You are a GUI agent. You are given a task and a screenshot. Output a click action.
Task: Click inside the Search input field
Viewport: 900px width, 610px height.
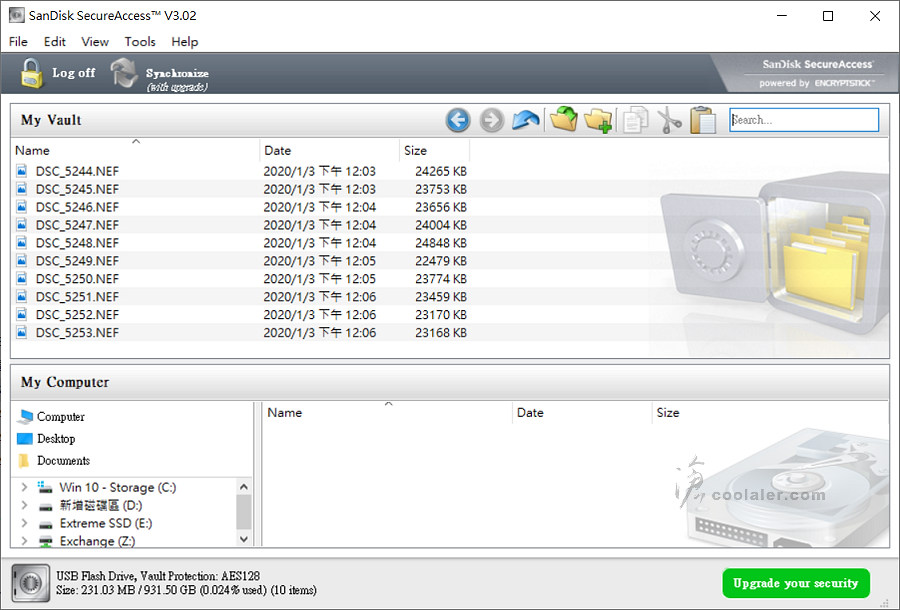(x=803, y=120)
